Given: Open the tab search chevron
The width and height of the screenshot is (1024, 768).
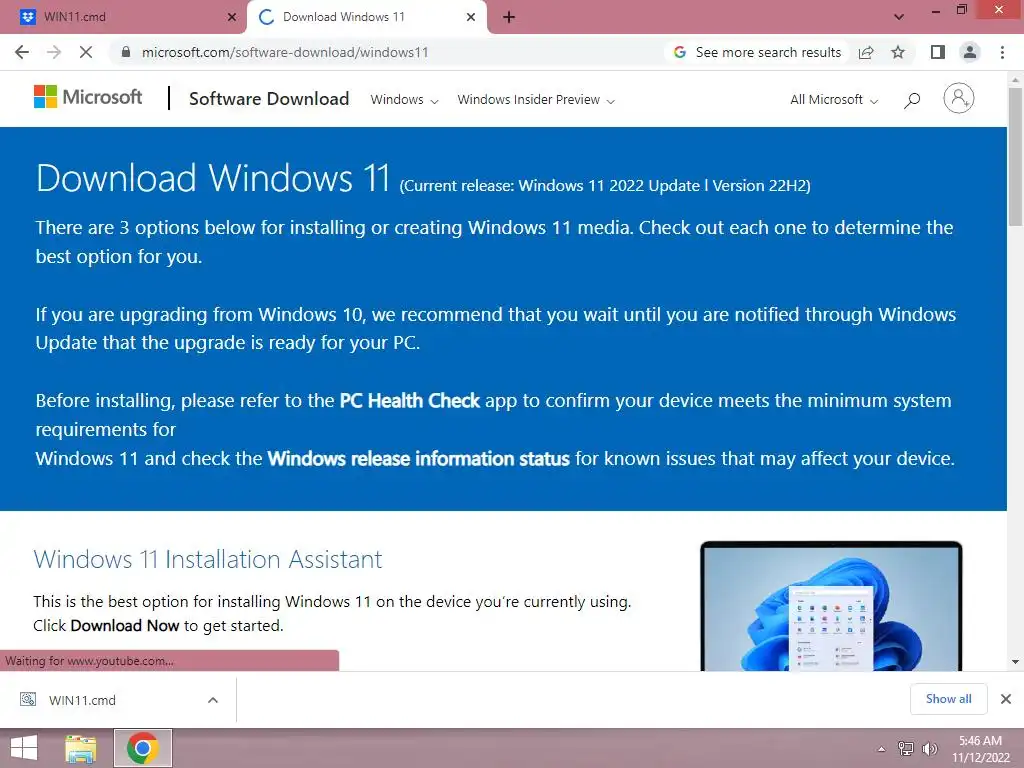Looking at the screenshot, I should [x=899, y=17].
